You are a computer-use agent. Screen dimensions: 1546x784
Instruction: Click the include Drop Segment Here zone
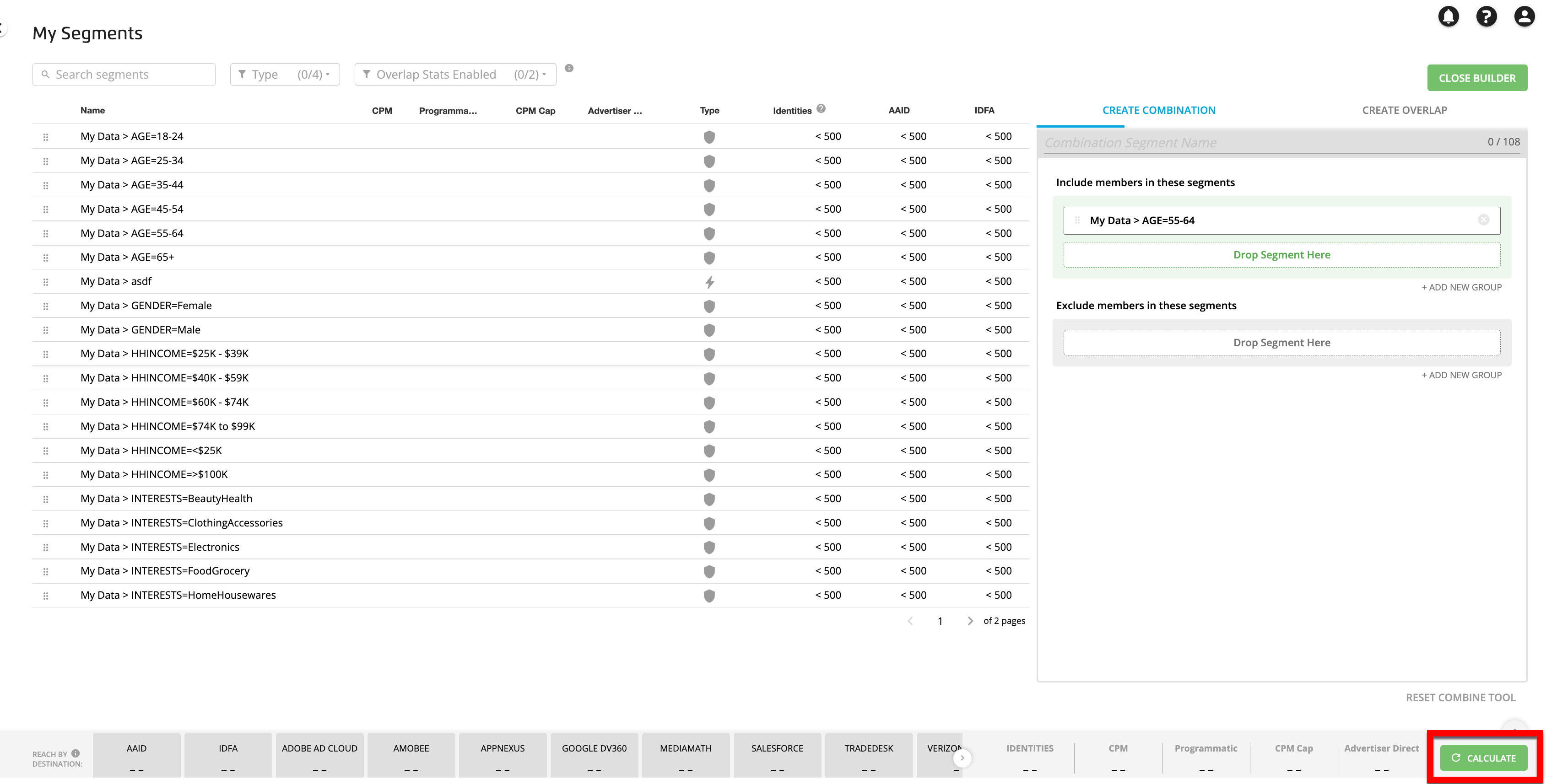1282,255
